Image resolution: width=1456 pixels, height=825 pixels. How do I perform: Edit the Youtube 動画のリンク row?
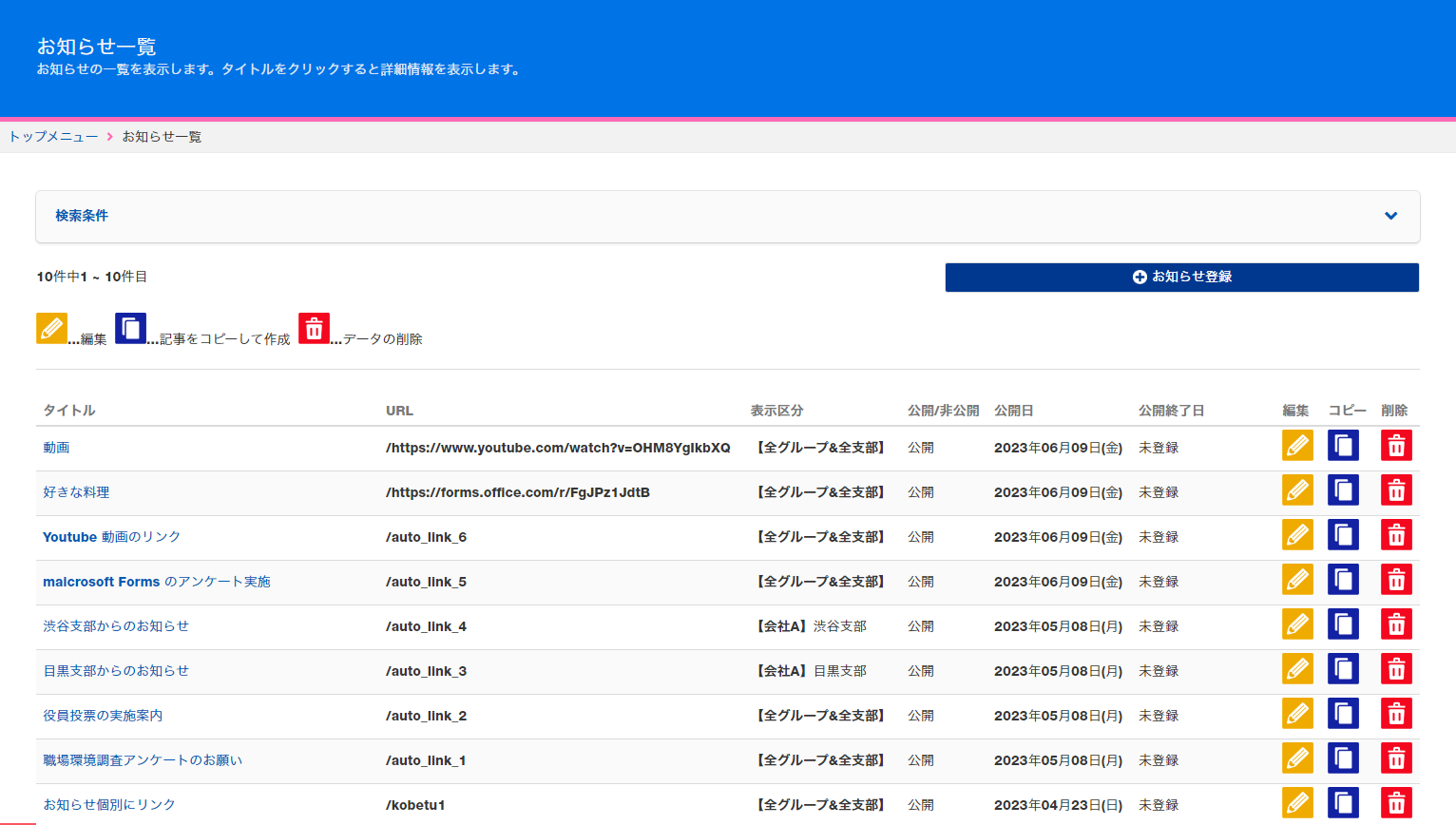[1297, 535]
